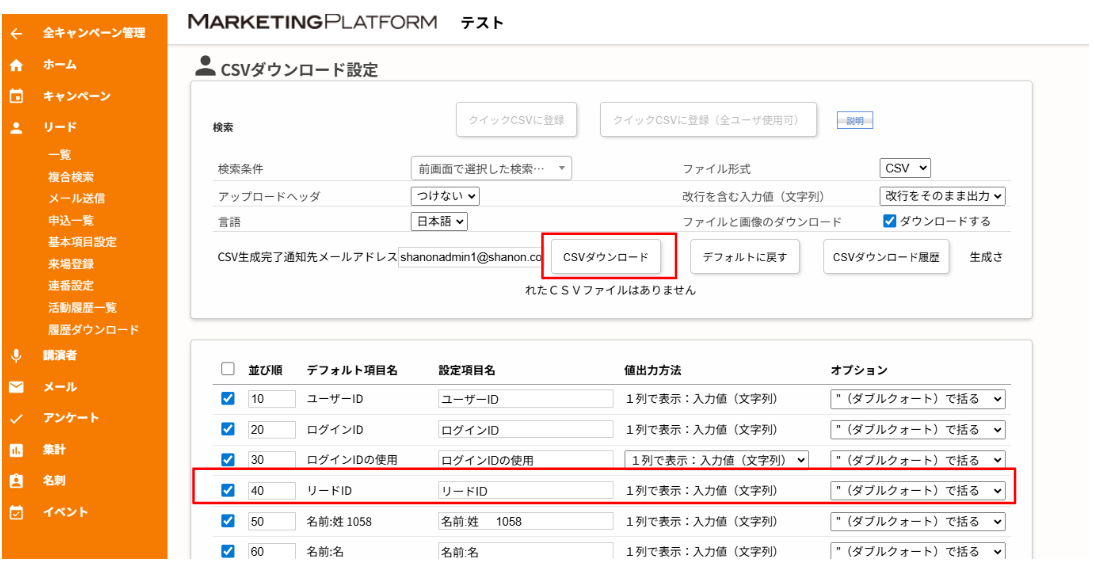
Task: Click the person icon for リード
Action: pos(17,128)
